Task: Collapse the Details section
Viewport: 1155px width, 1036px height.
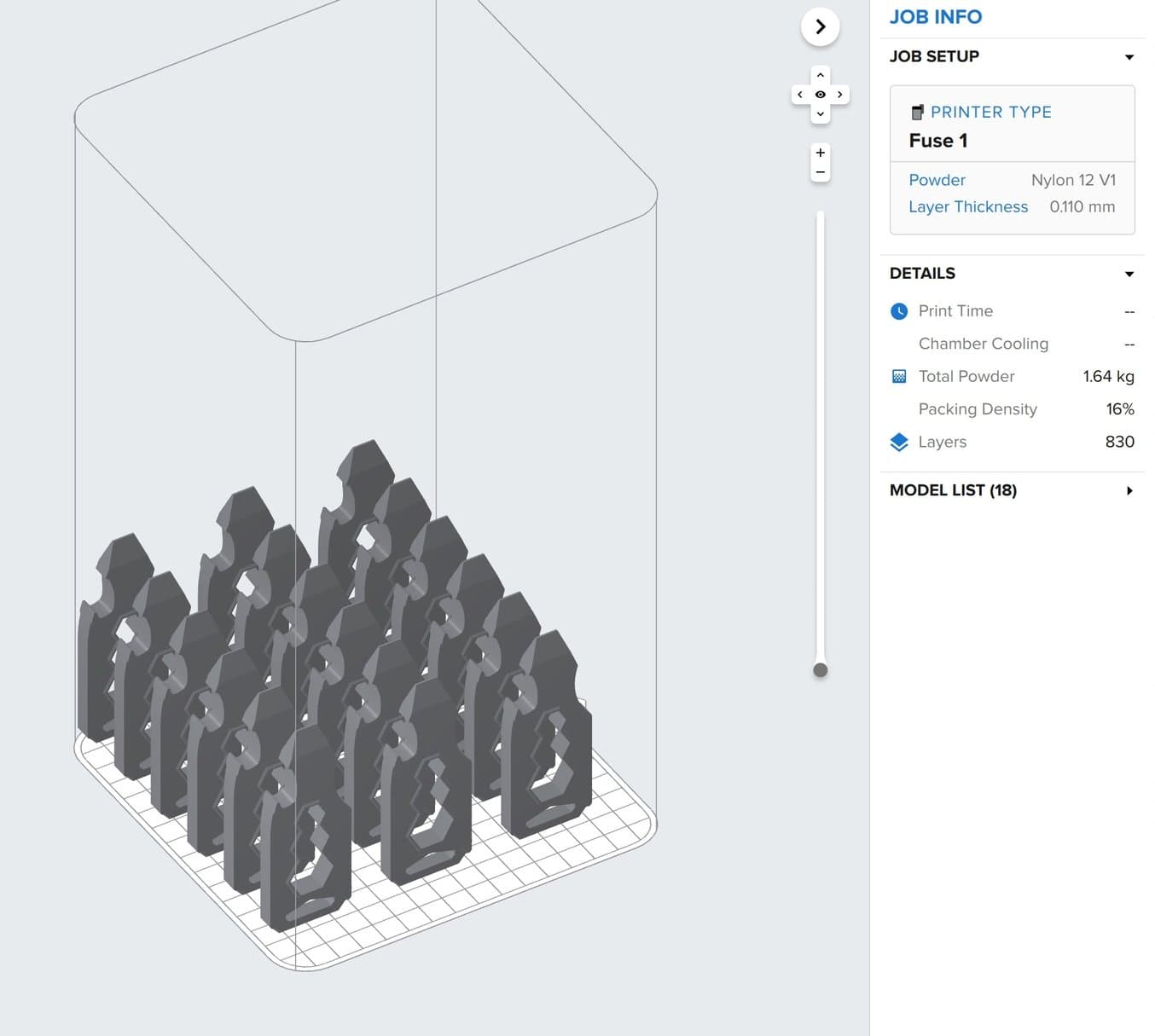Action: pyautogui.click(x=1129, y=274)
